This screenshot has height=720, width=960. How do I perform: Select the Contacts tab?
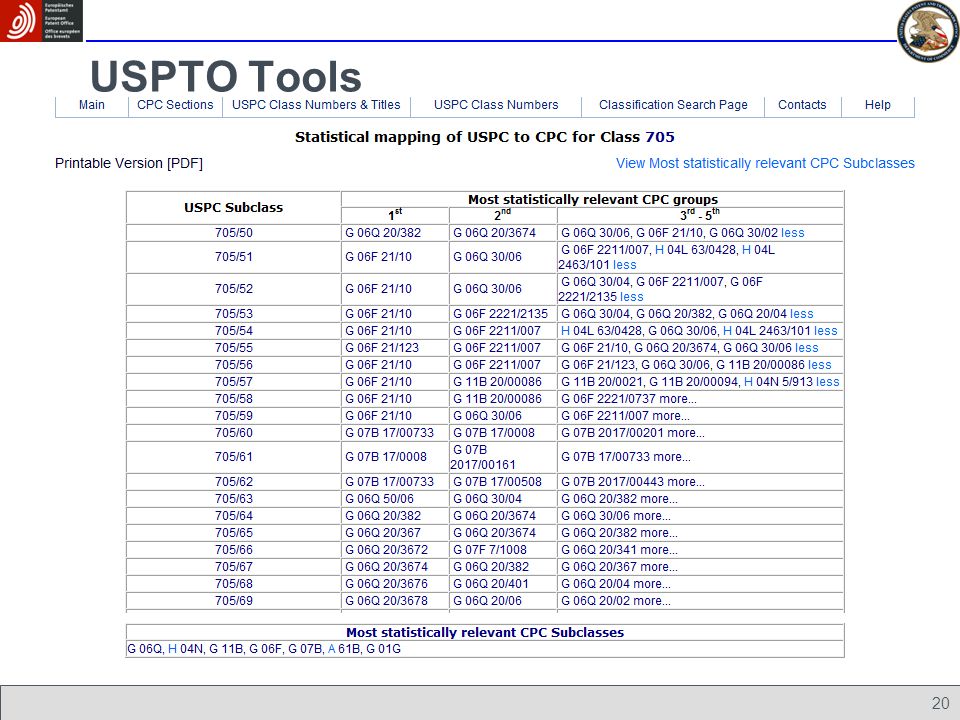pos(802,105)
